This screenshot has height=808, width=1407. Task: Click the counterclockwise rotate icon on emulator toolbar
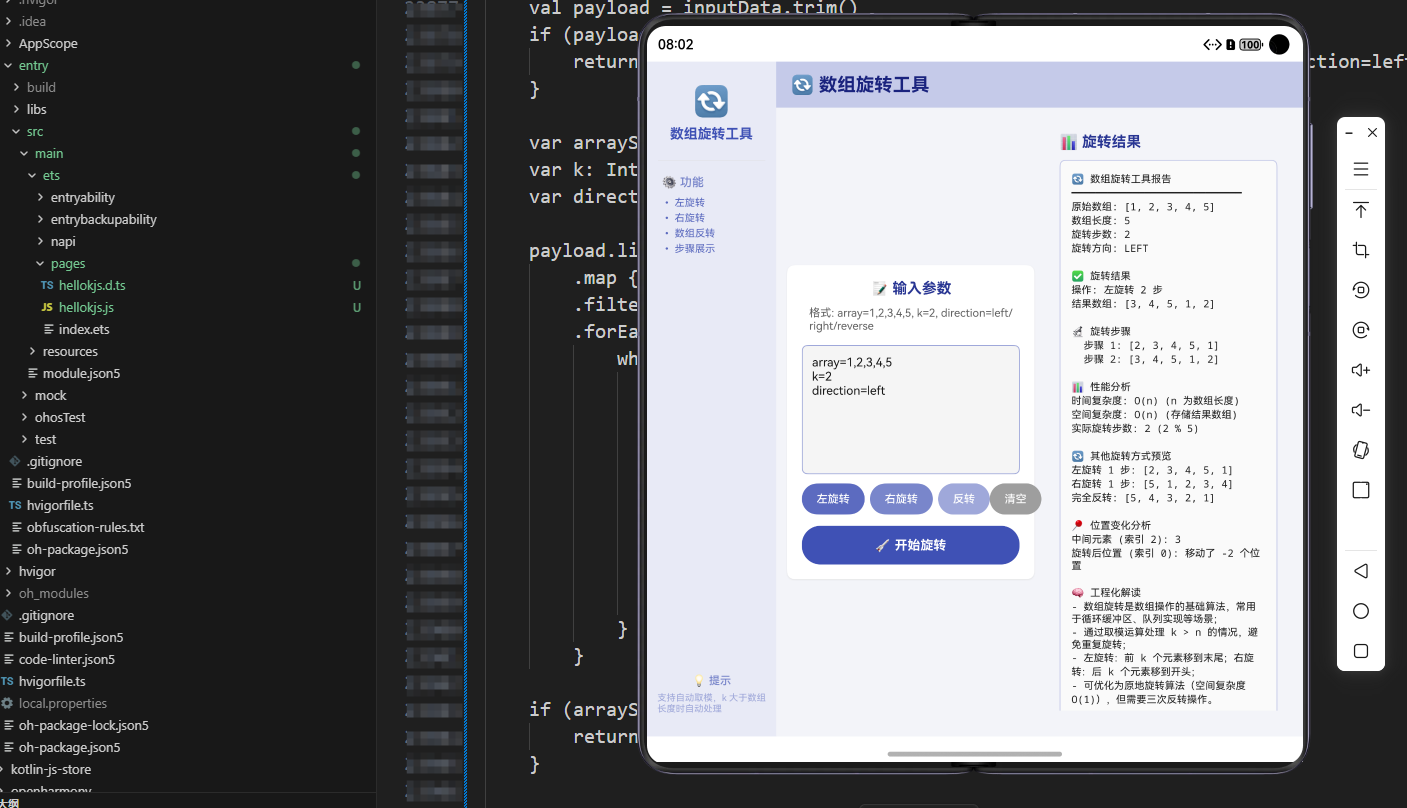pos(1360,290)
